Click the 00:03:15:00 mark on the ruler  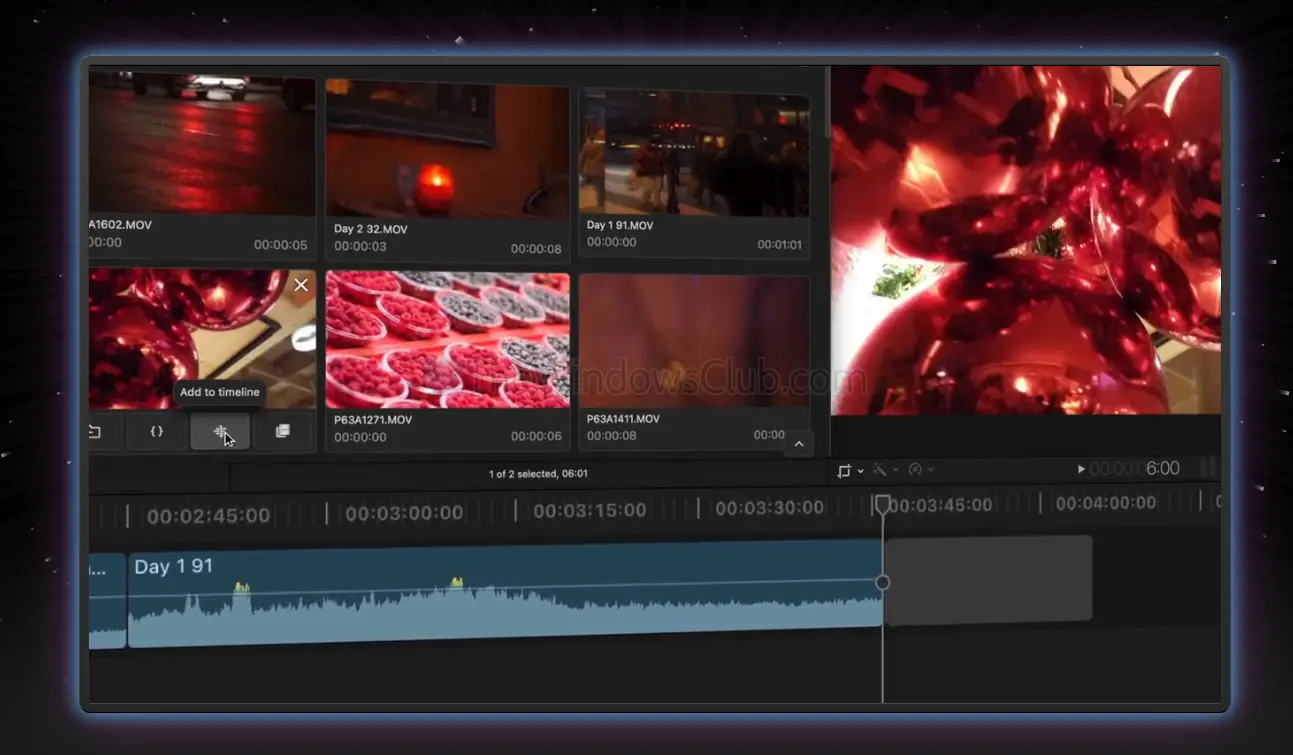[590, 510]
